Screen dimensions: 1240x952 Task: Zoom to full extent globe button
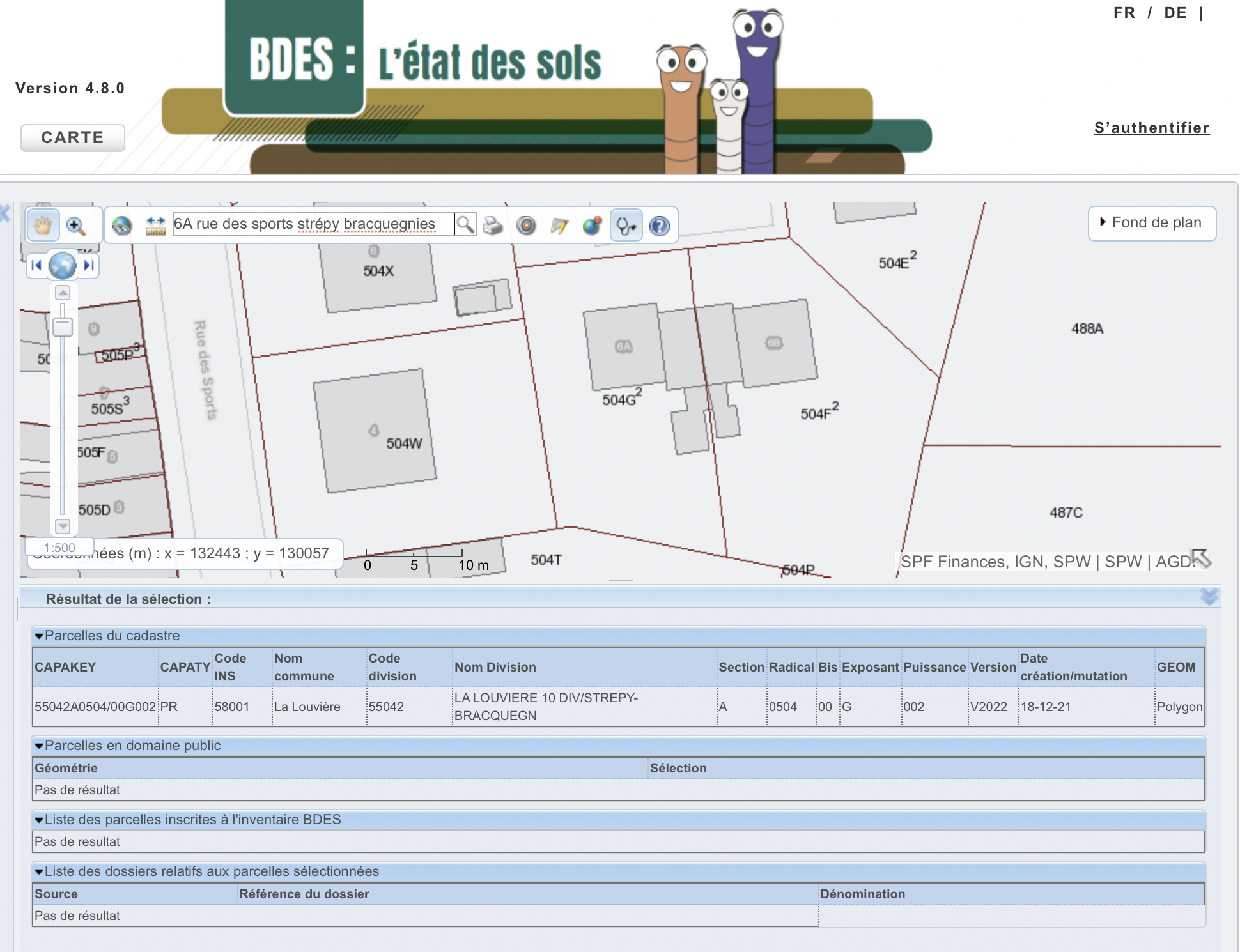point(63,265)
